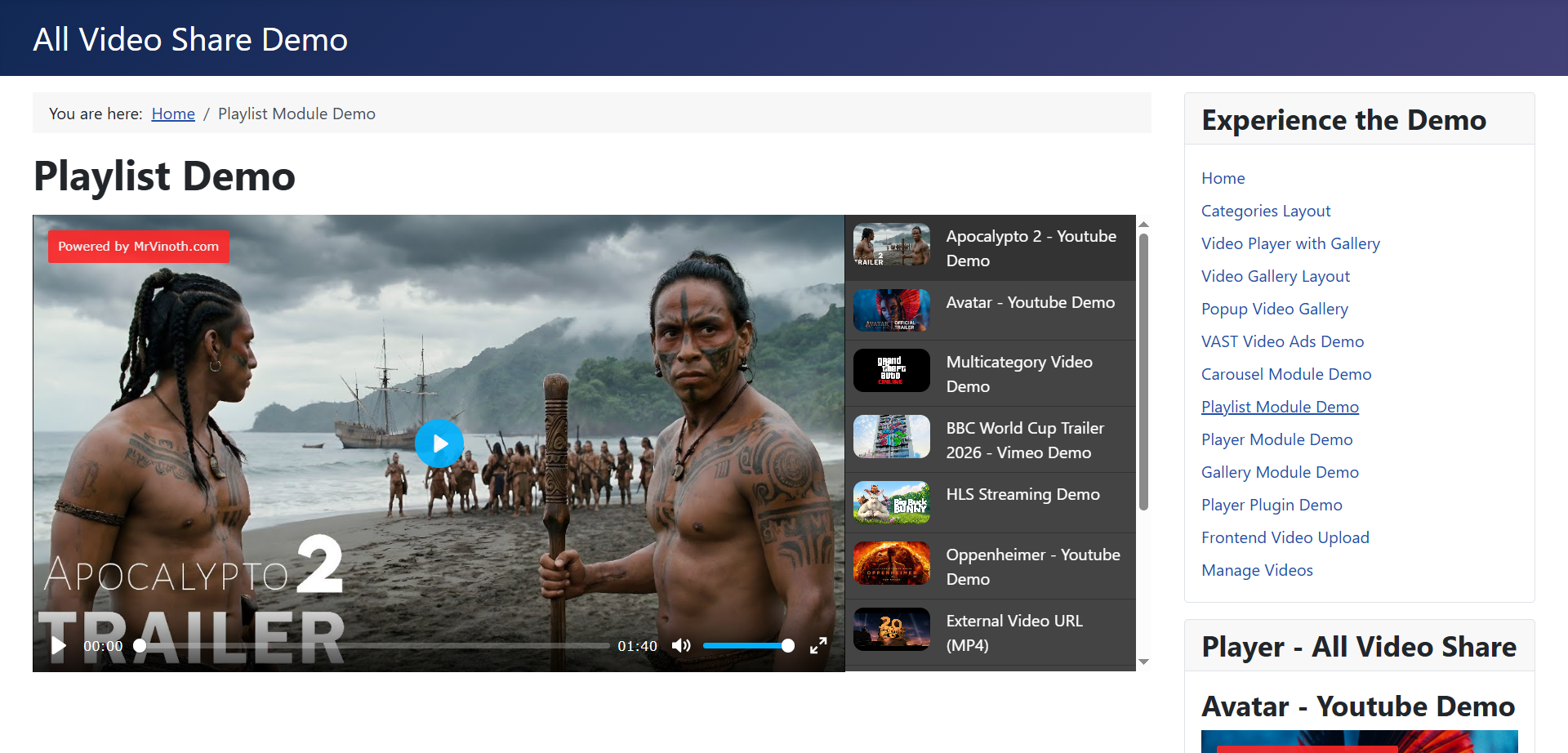Click the All Video Share Demo site title
Screen dimensions: 1568x753
(x=190, y=39)
